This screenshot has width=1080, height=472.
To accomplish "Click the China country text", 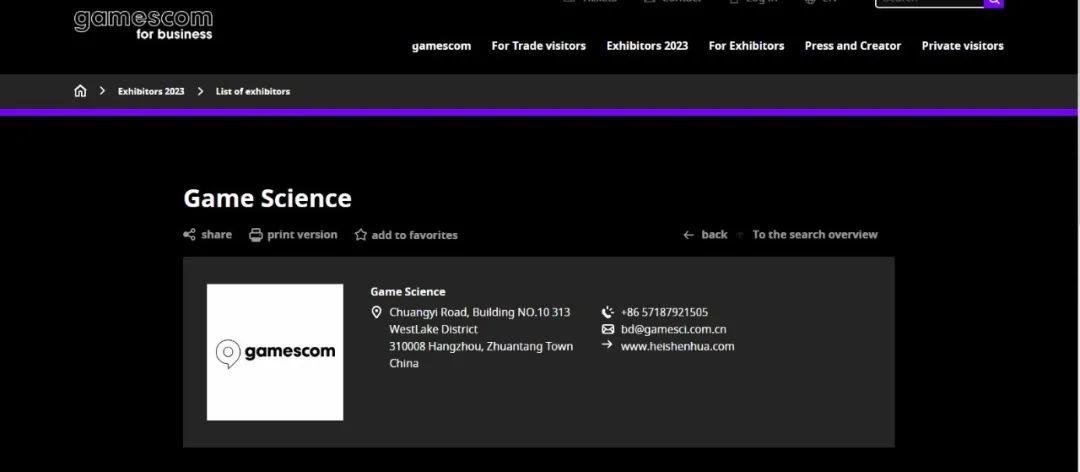I will coord(404,364).
